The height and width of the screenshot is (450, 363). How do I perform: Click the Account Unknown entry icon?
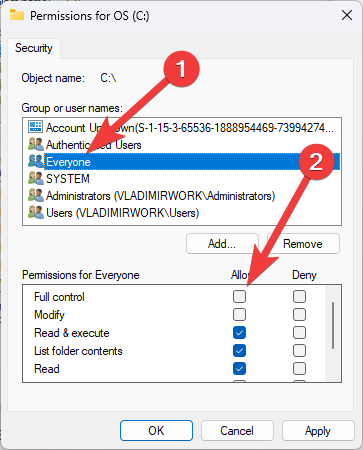coord(35,127)
